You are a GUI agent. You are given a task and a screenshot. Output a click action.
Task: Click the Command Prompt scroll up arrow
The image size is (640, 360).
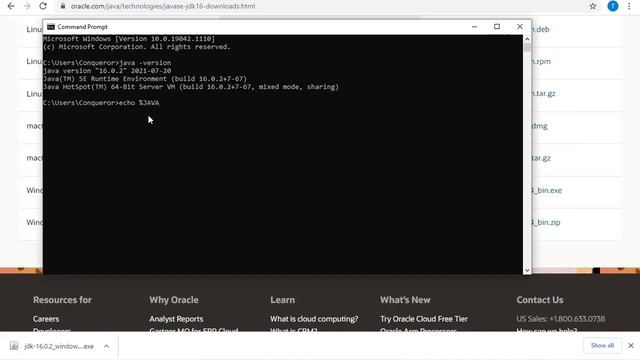tap(527, 39)
